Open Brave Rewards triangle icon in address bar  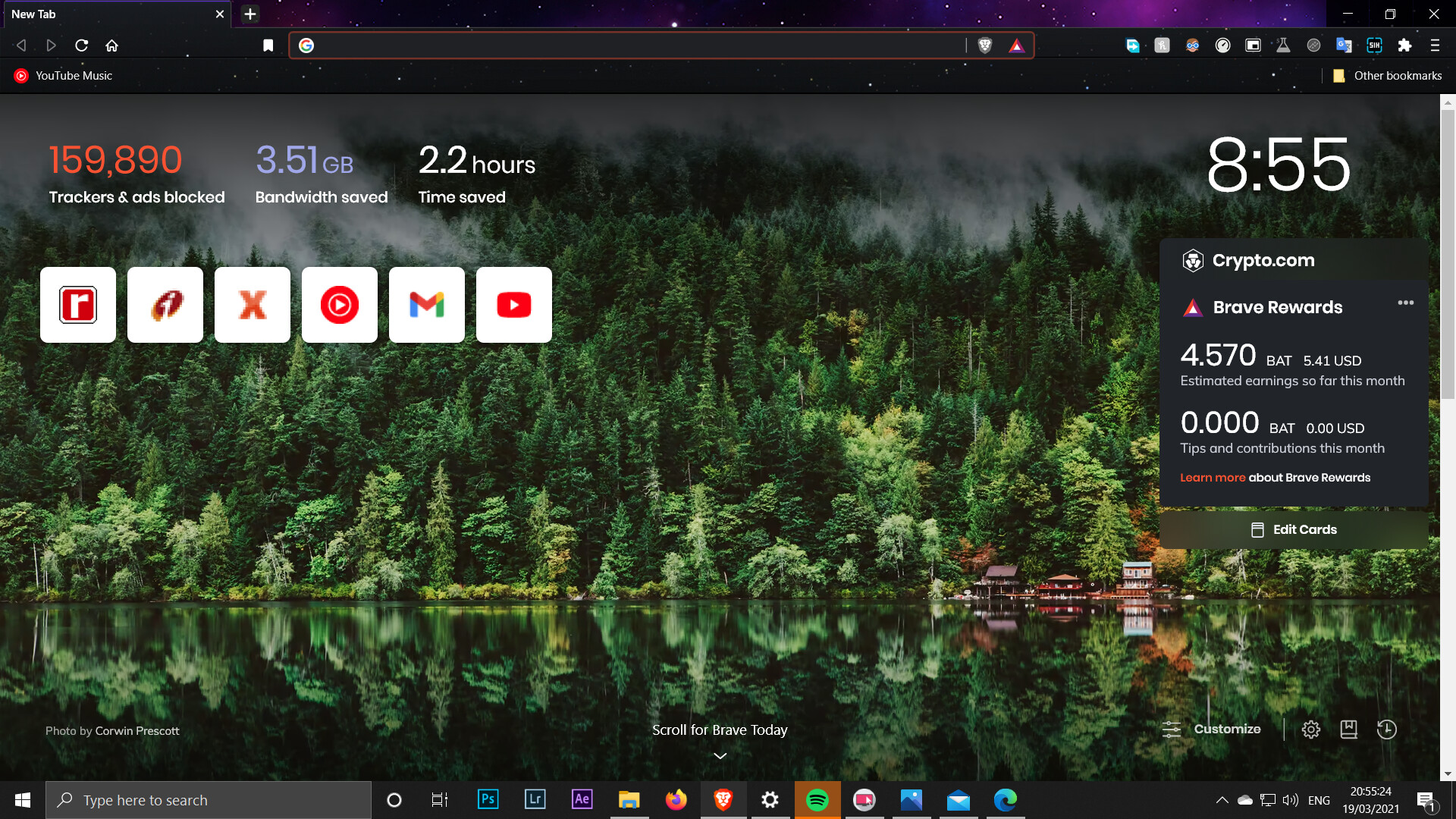1016,45
